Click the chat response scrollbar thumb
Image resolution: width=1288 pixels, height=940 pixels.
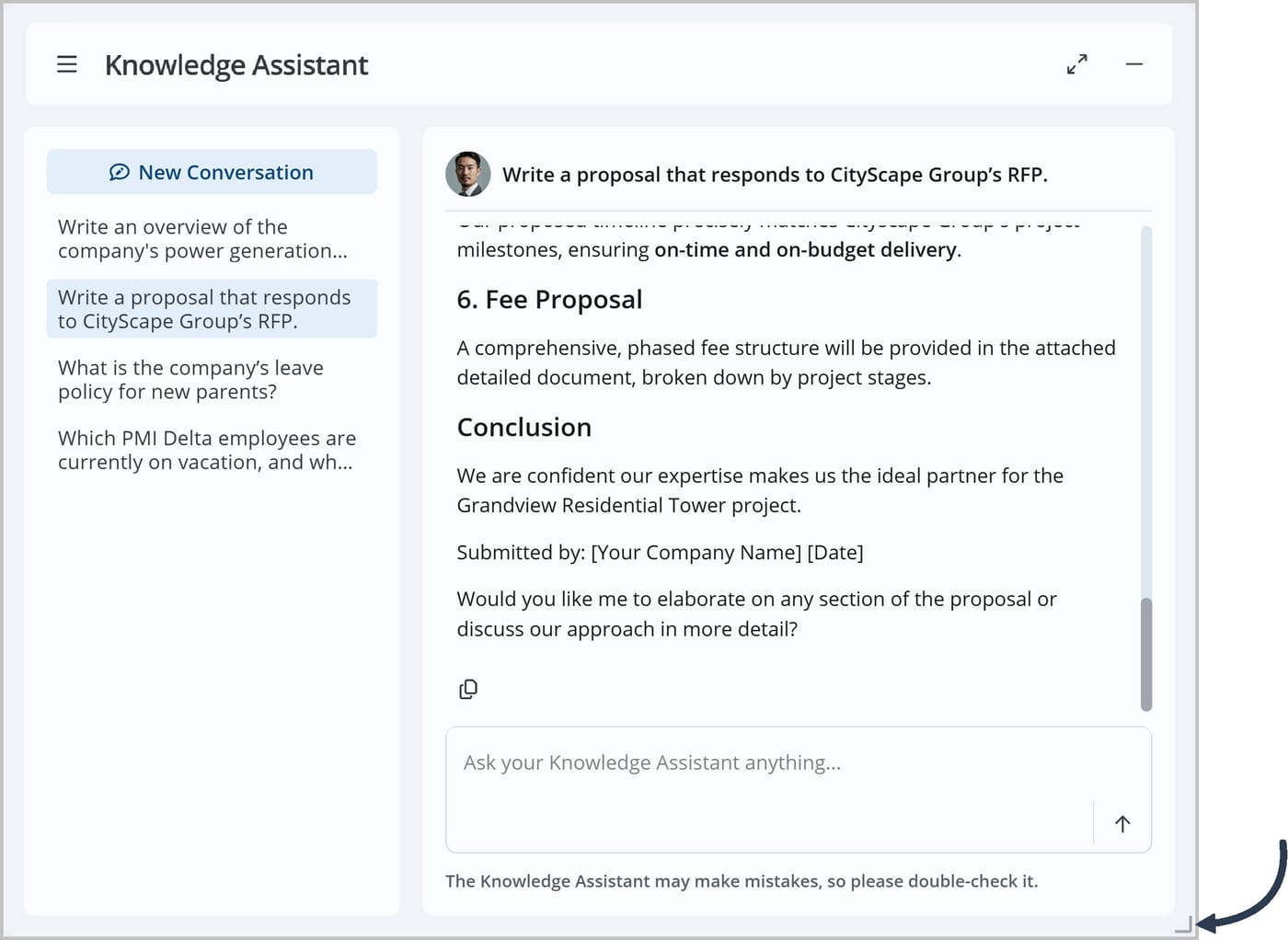coord(1146,654)
